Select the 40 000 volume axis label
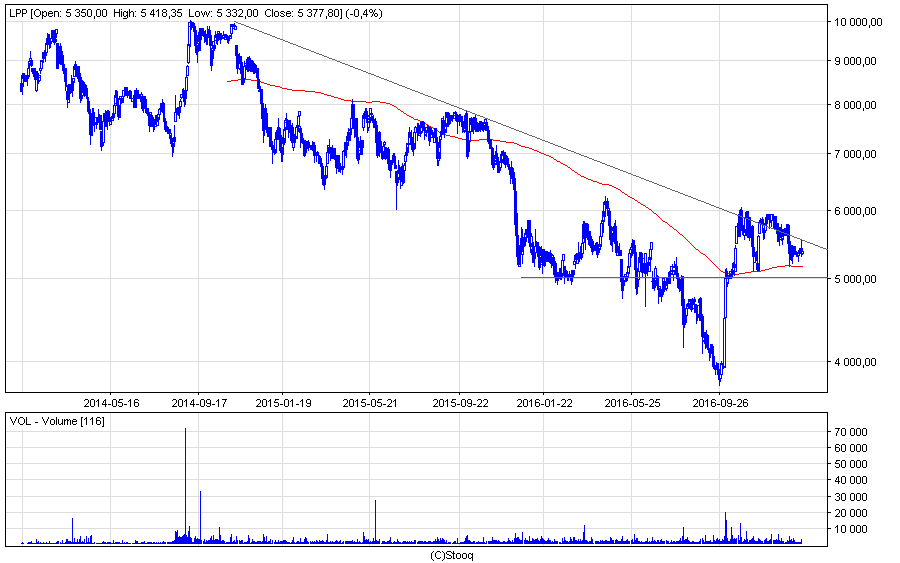 852,480
